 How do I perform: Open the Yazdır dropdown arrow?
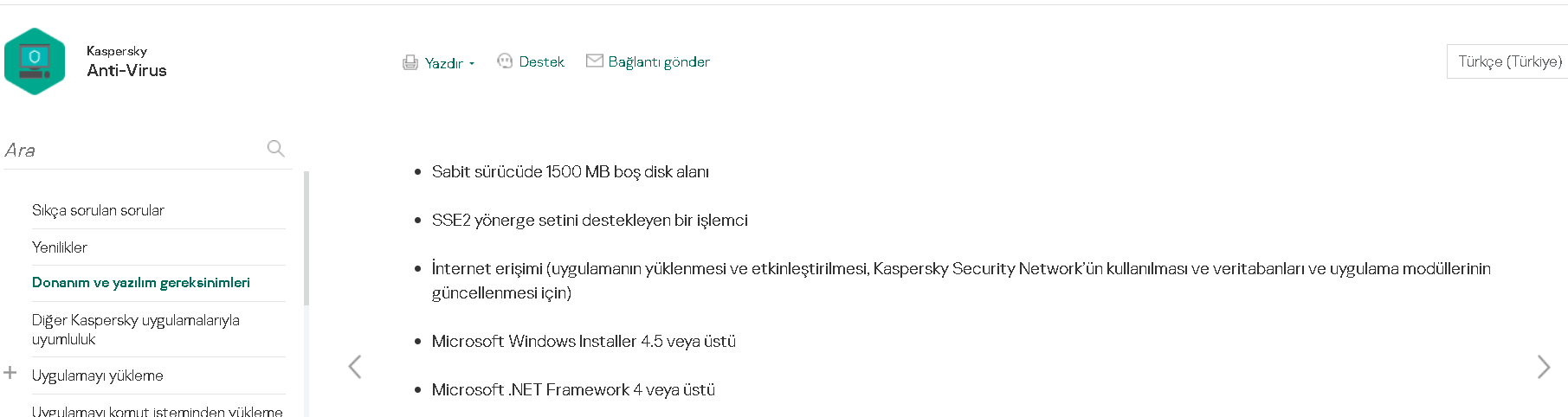(x=472, y=64)
